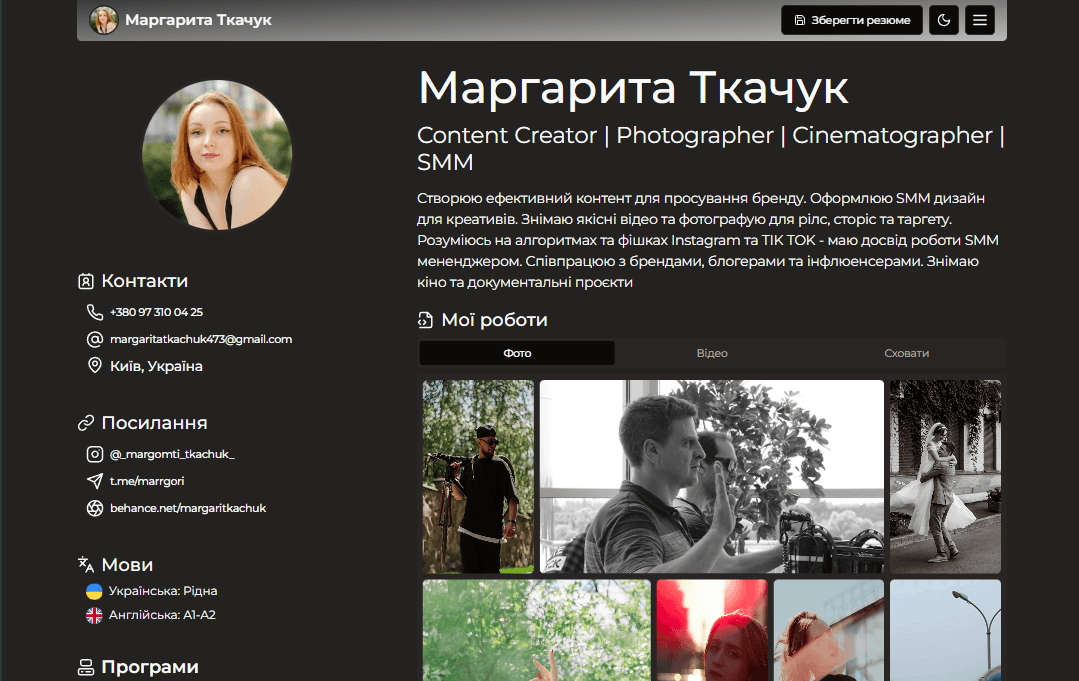Click the round profile photo
This screenshot has width=1079, height=681.
tap(216, 154)
